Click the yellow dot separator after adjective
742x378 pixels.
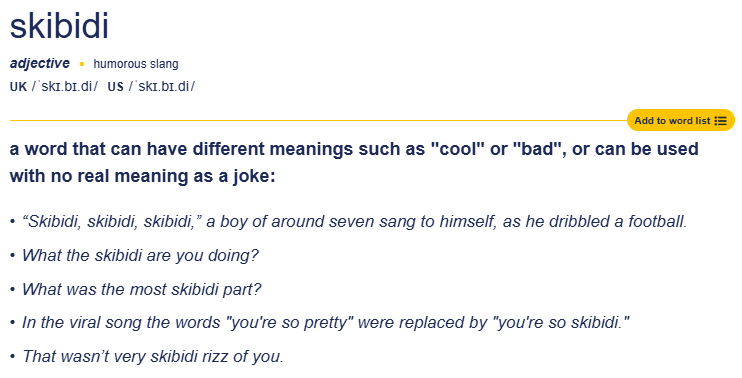pos(82,64)
